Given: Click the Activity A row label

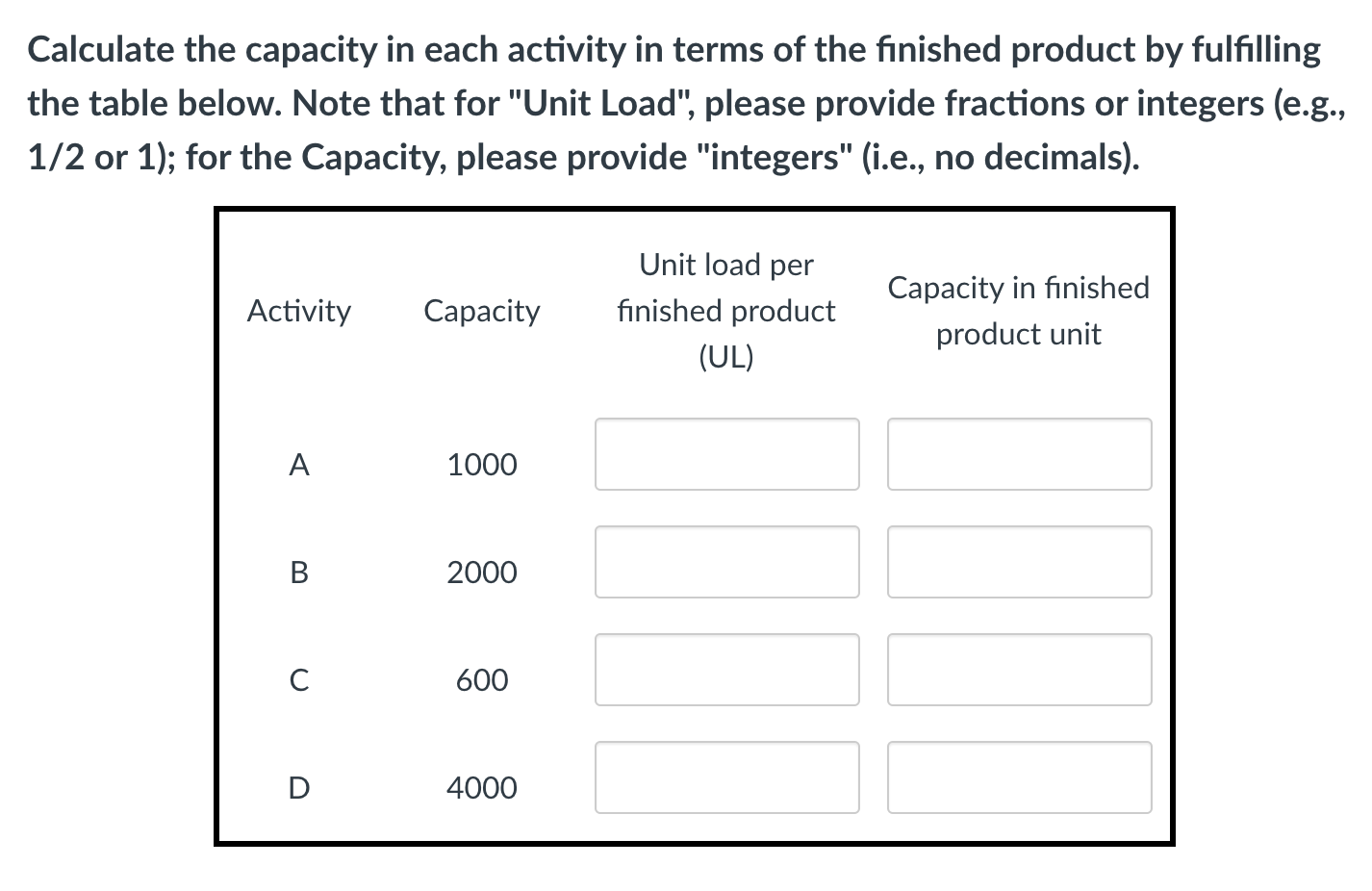Looking at the screenshot, I should [x=299, y=464].
